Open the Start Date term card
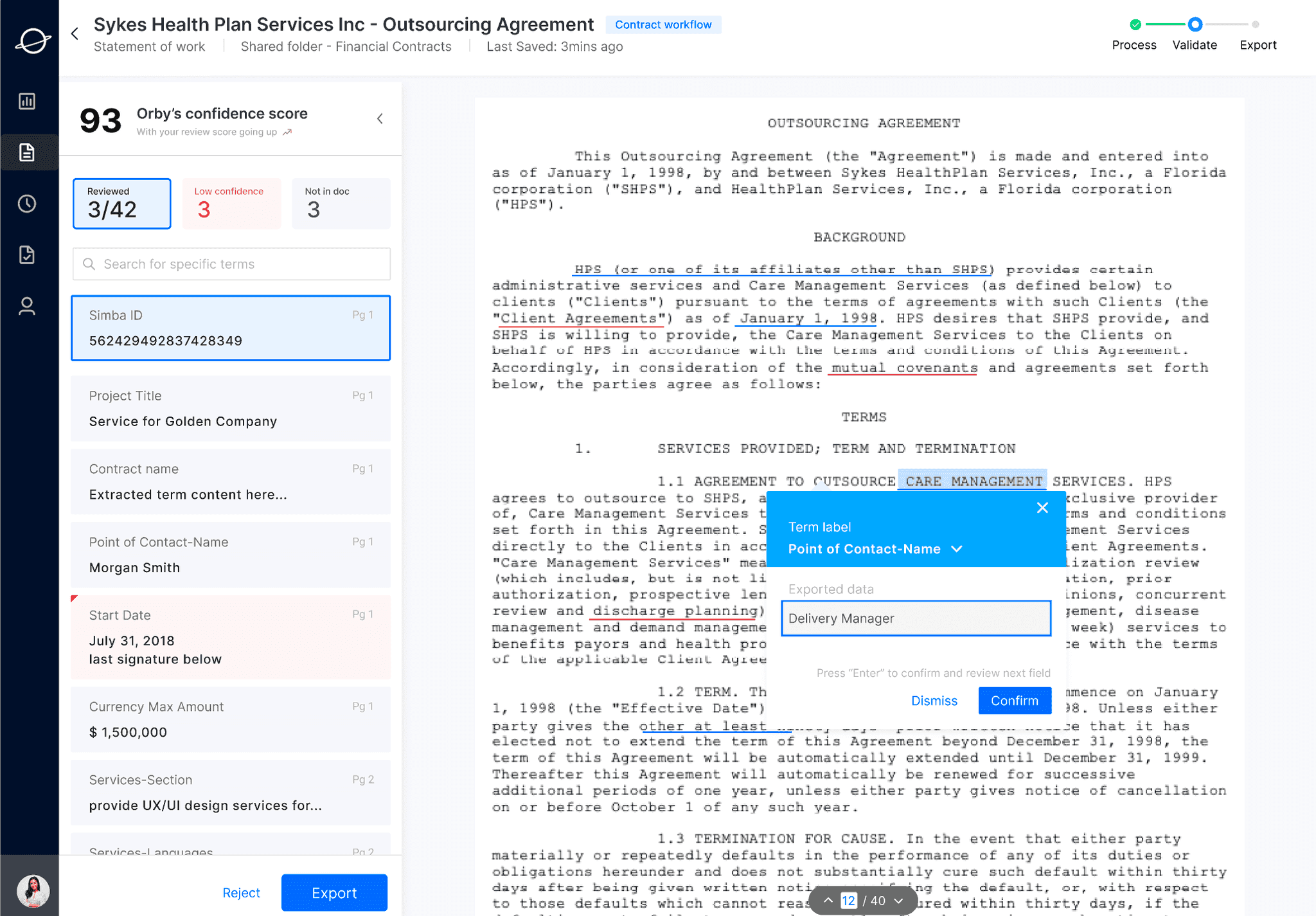 (231, 638)
